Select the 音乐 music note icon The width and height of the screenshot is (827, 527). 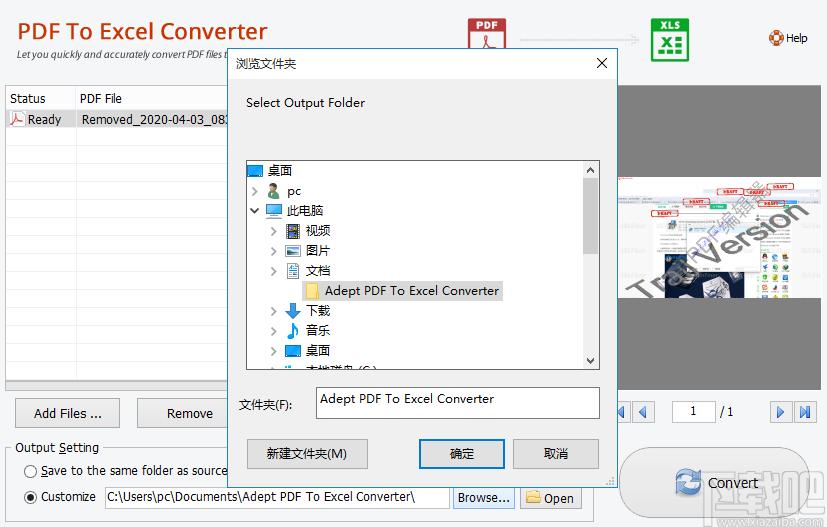293,331
